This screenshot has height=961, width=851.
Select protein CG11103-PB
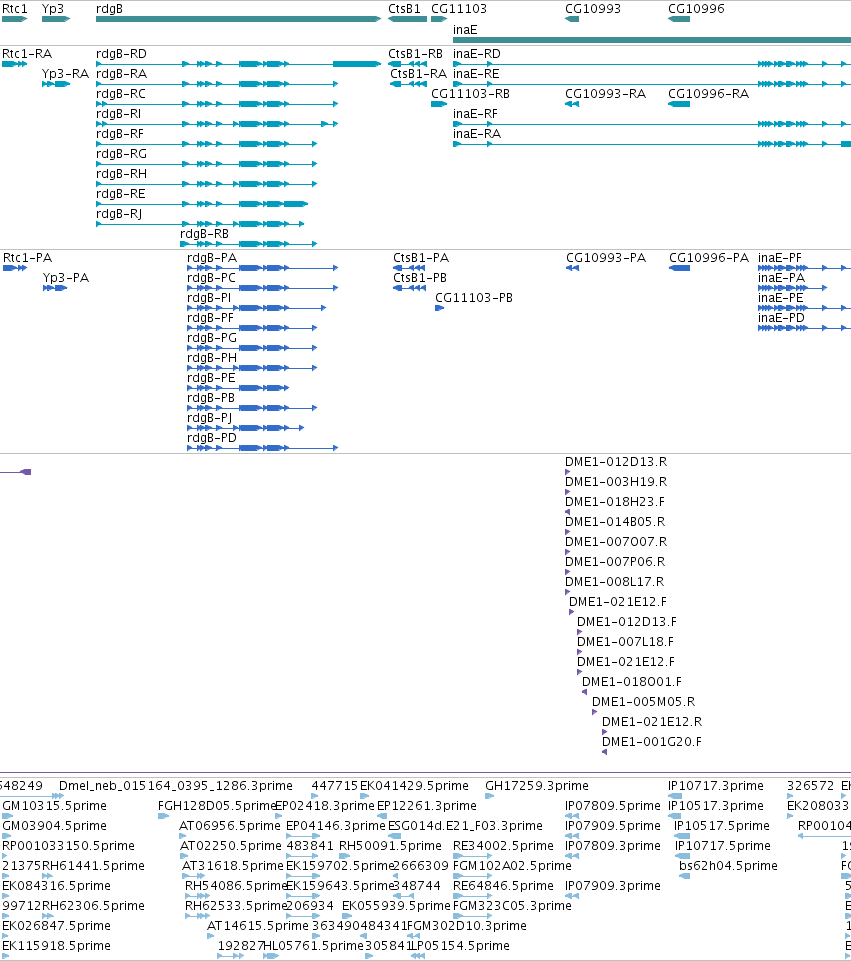click(x=439, y=308)
